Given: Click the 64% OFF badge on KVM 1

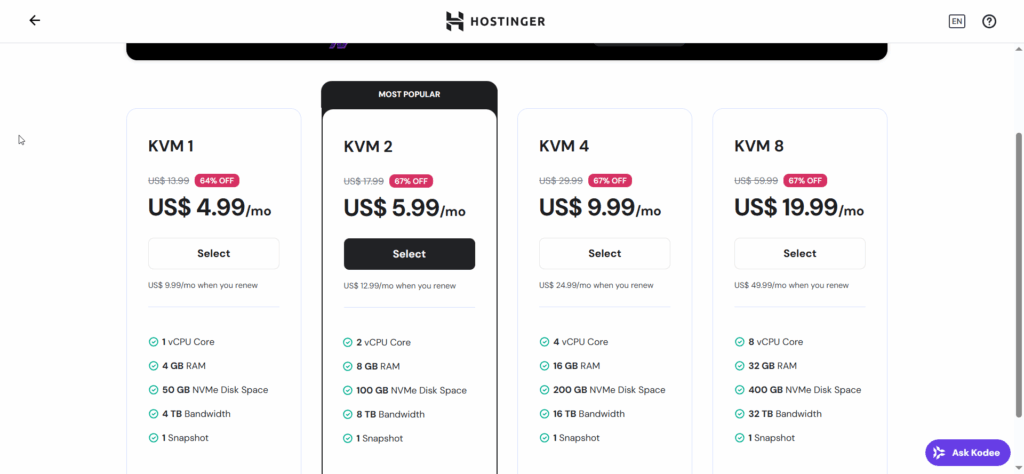Looking at the screenshot, I should point(217,181).
